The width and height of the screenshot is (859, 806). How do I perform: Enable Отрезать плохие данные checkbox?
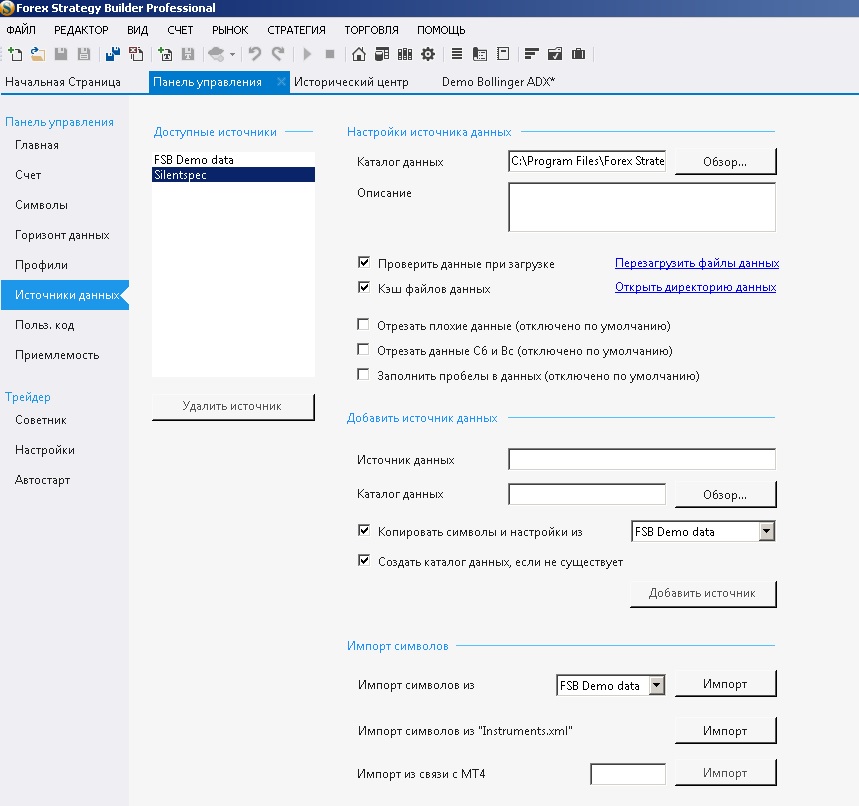pos(363,324)
